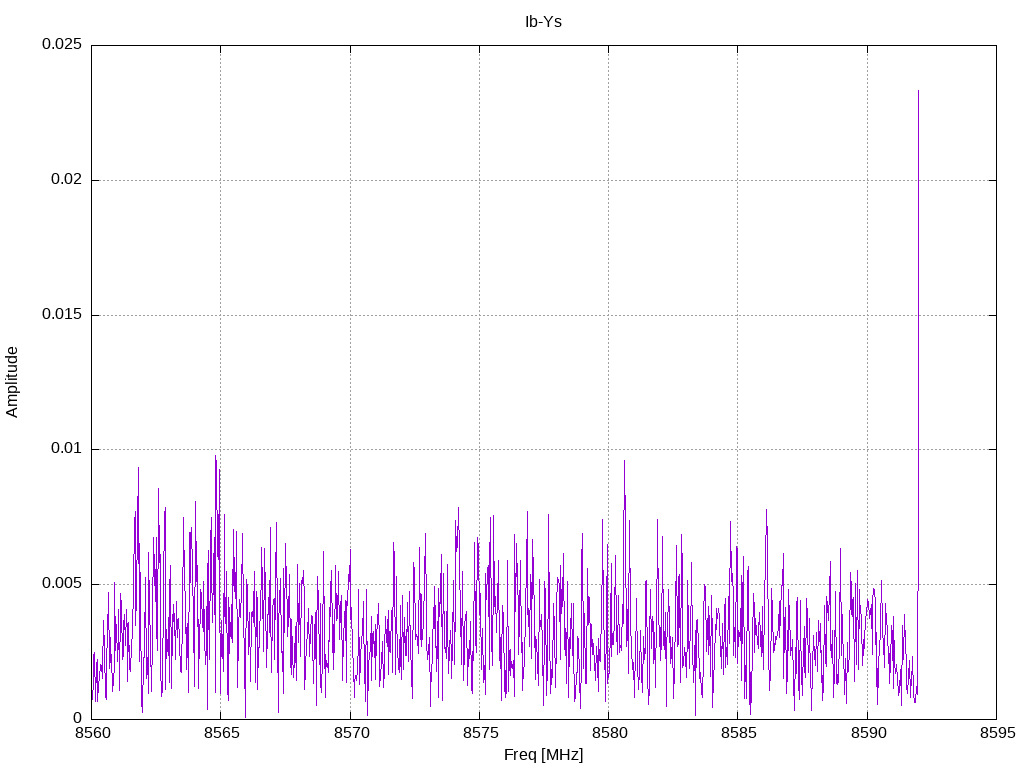Viewport: 1024px width, 768px height.
Task: Click the 0.01 y-axis tick label
Action: click(67, 449)
